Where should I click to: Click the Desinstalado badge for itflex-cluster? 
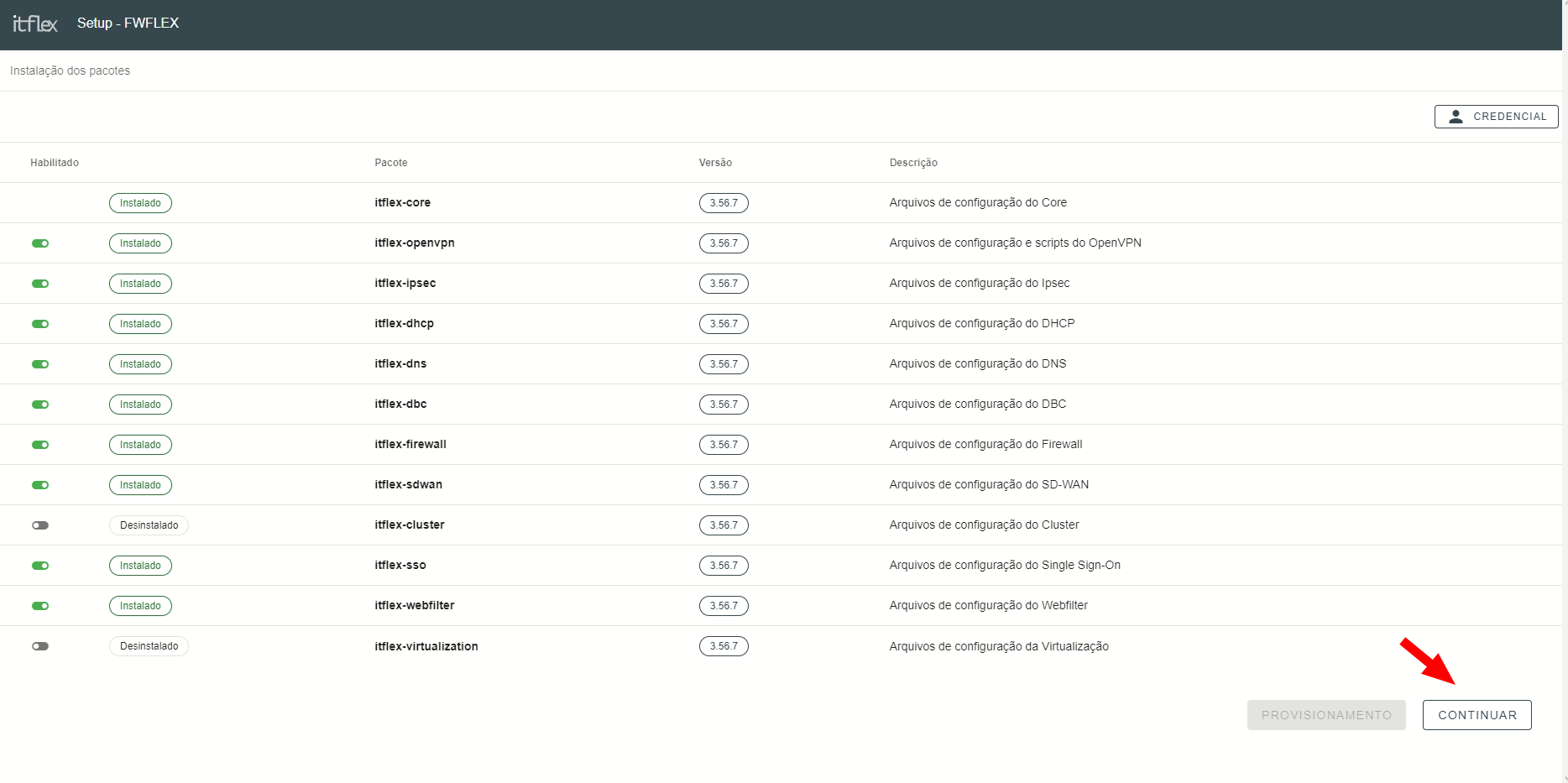click(149, 525)
